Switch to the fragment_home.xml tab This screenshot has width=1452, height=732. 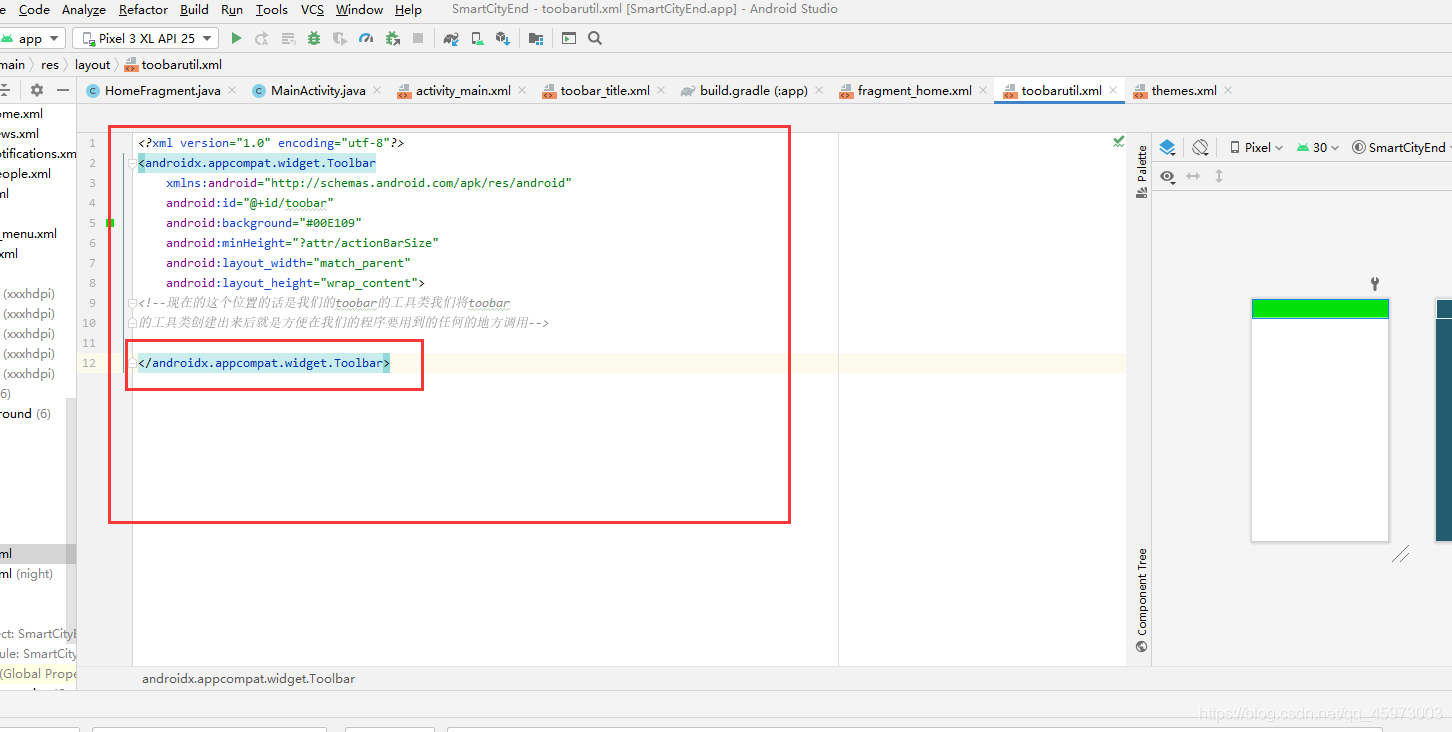pyautogui.click(x=913, y=90)
